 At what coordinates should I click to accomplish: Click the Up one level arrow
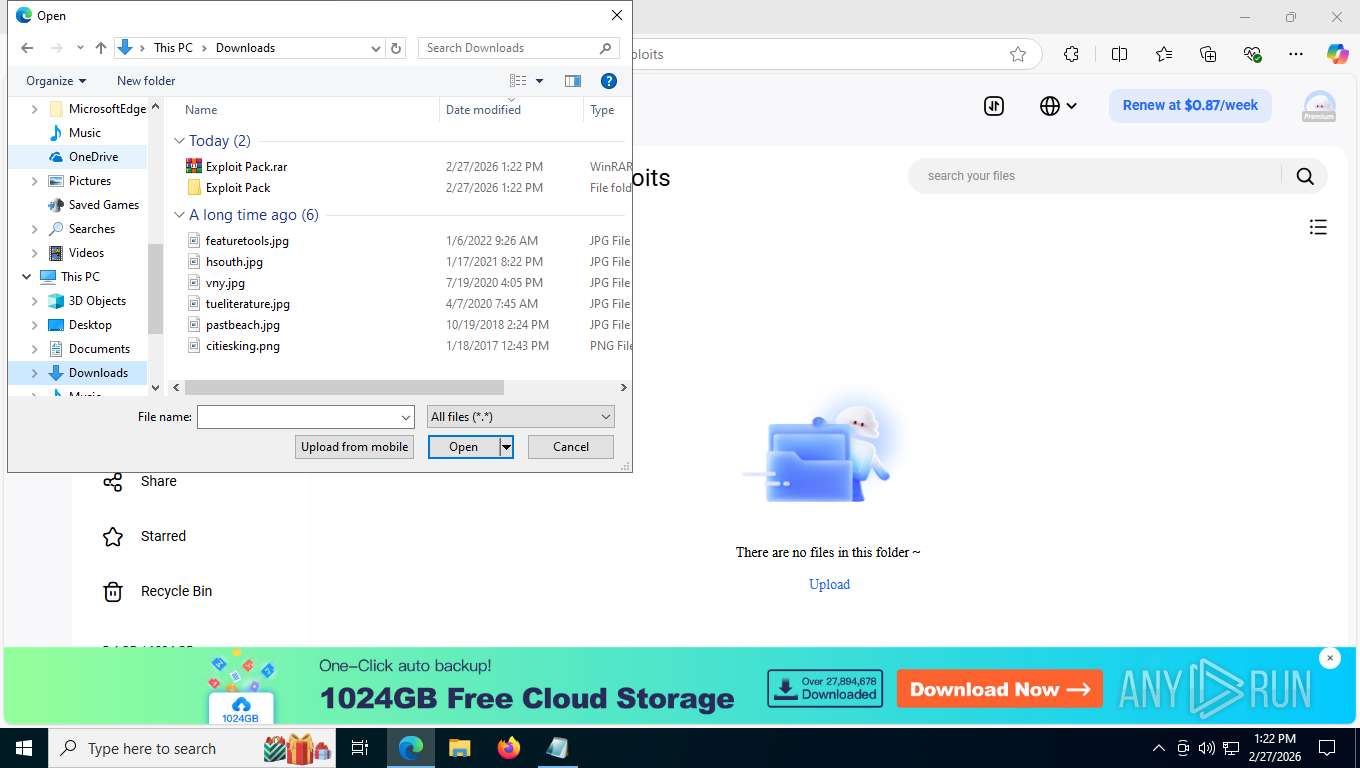101,48
